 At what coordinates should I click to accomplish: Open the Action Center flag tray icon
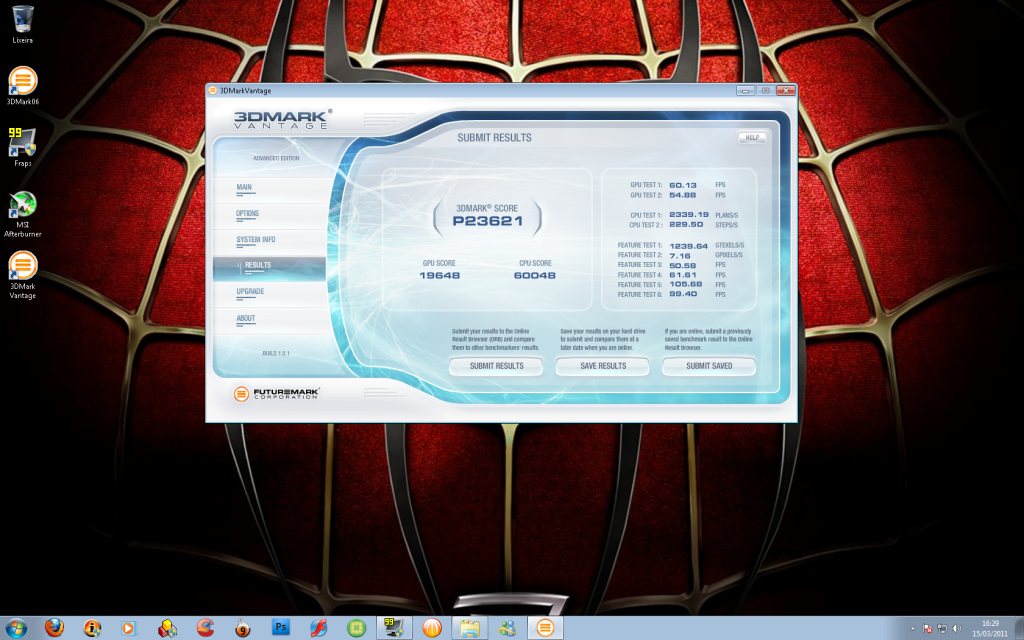click(927, 629)
